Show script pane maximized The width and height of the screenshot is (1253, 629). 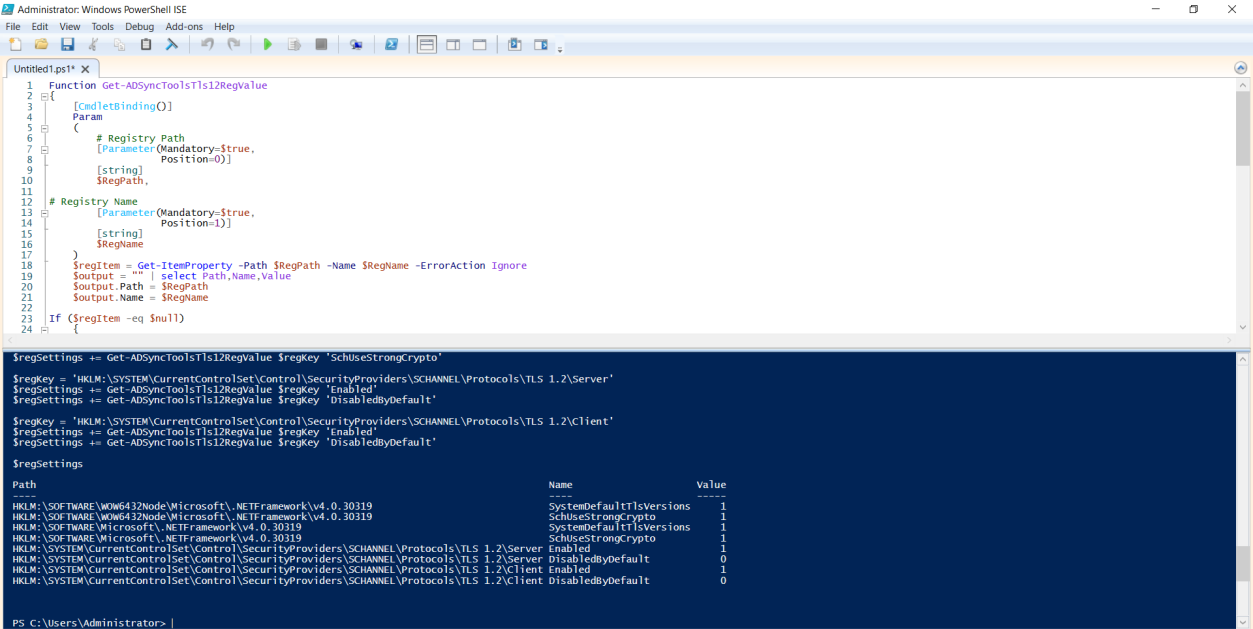point(479,44)
